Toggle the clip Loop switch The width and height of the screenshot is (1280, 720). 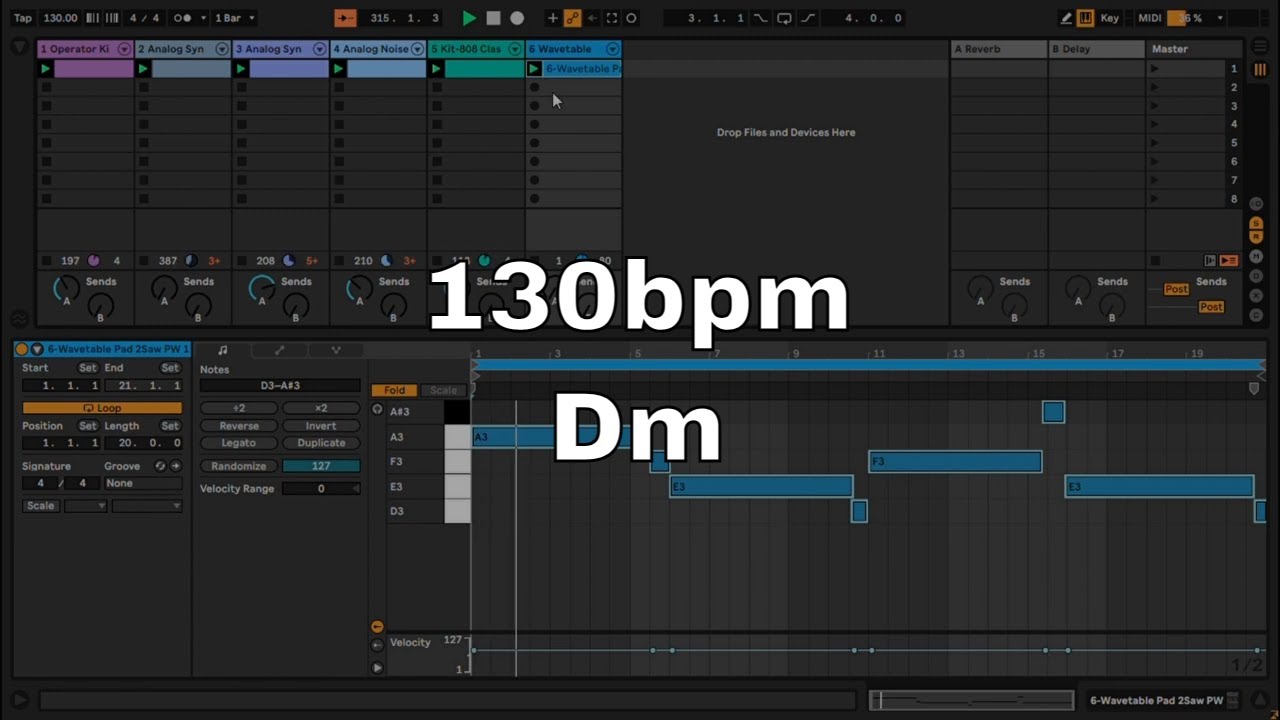tap(102, 408)
